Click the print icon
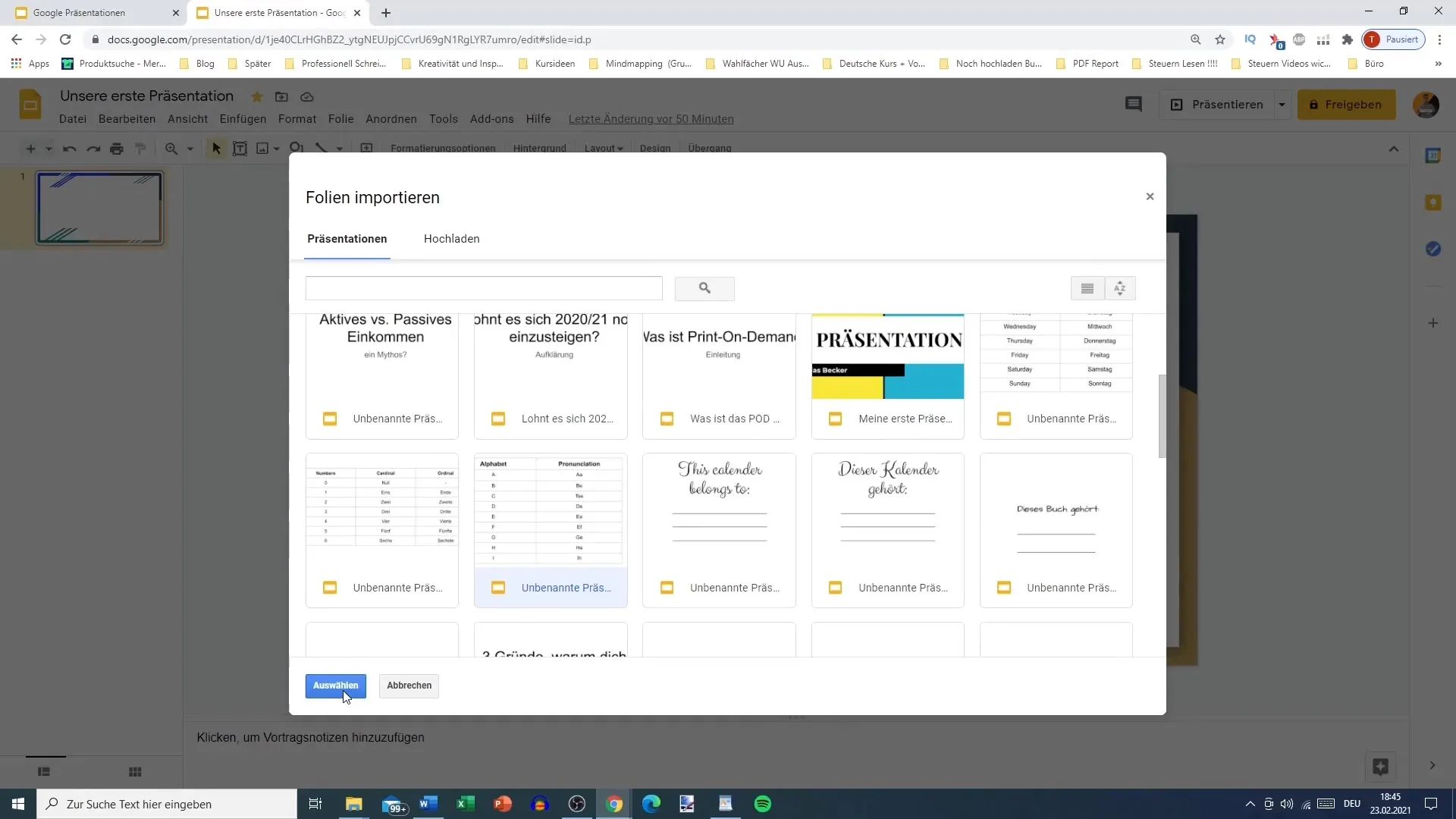The image size is (1456, 819). (117, 149)
